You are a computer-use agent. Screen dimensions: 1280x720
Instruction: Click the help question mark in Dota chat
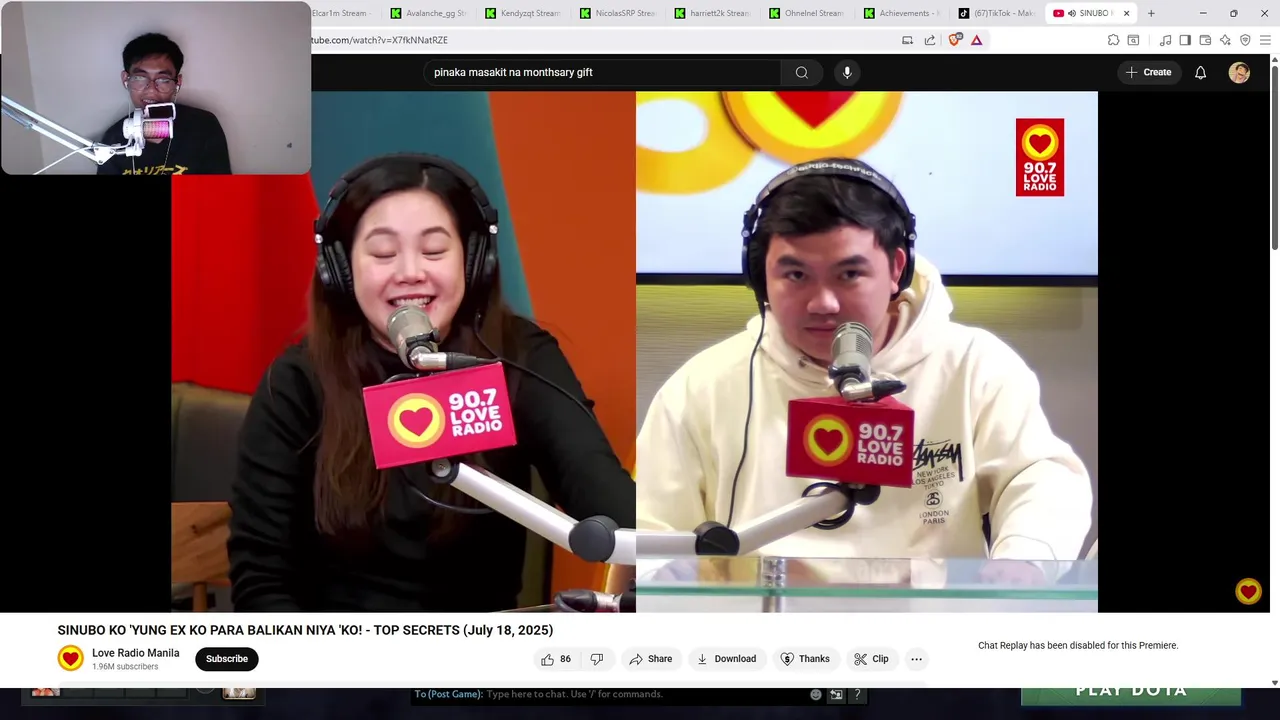coord(857,694)
